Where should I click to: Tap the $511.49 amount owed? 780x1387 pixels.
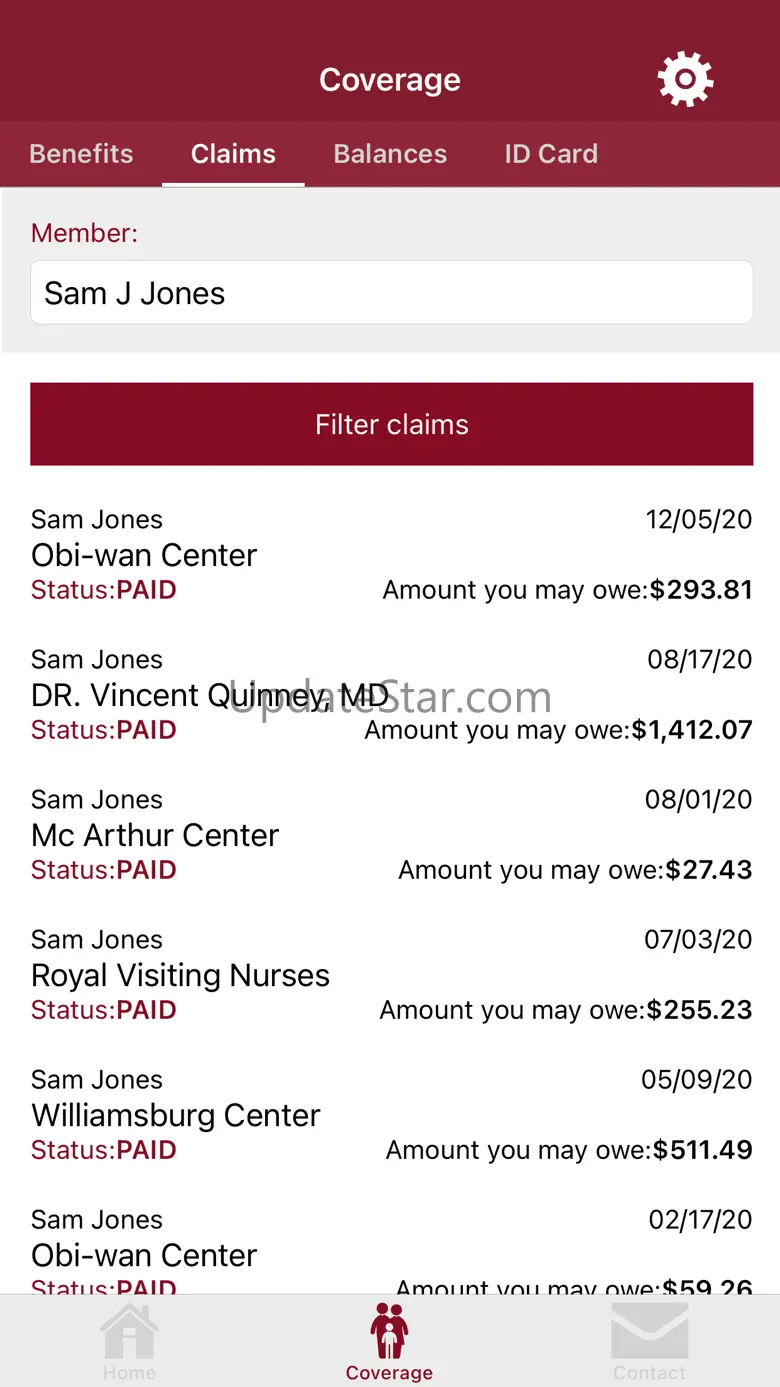tap(703, 1150)
